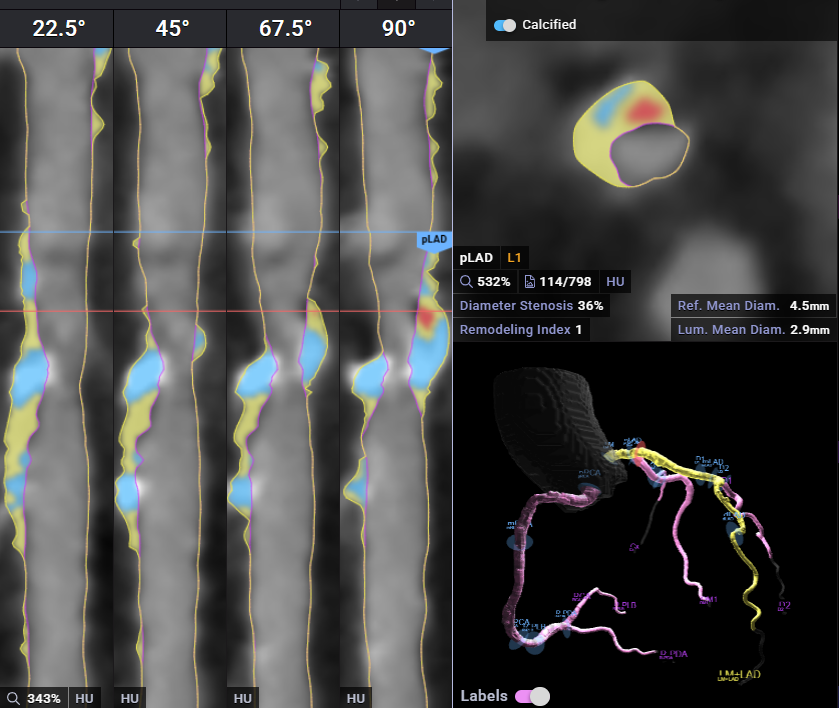Select the 22.5° view header
Image resolution: width=839 pixels, height=708 pixels.
[x=58, y=28]
